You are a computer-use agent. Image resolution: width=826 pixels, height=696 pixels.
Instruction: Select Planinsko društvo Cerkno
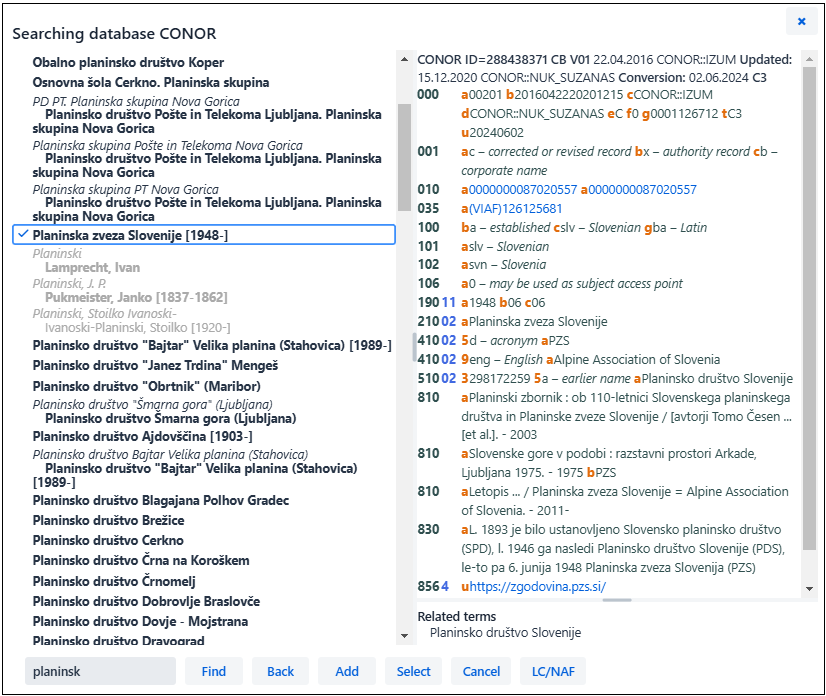(x=108, y=540)
